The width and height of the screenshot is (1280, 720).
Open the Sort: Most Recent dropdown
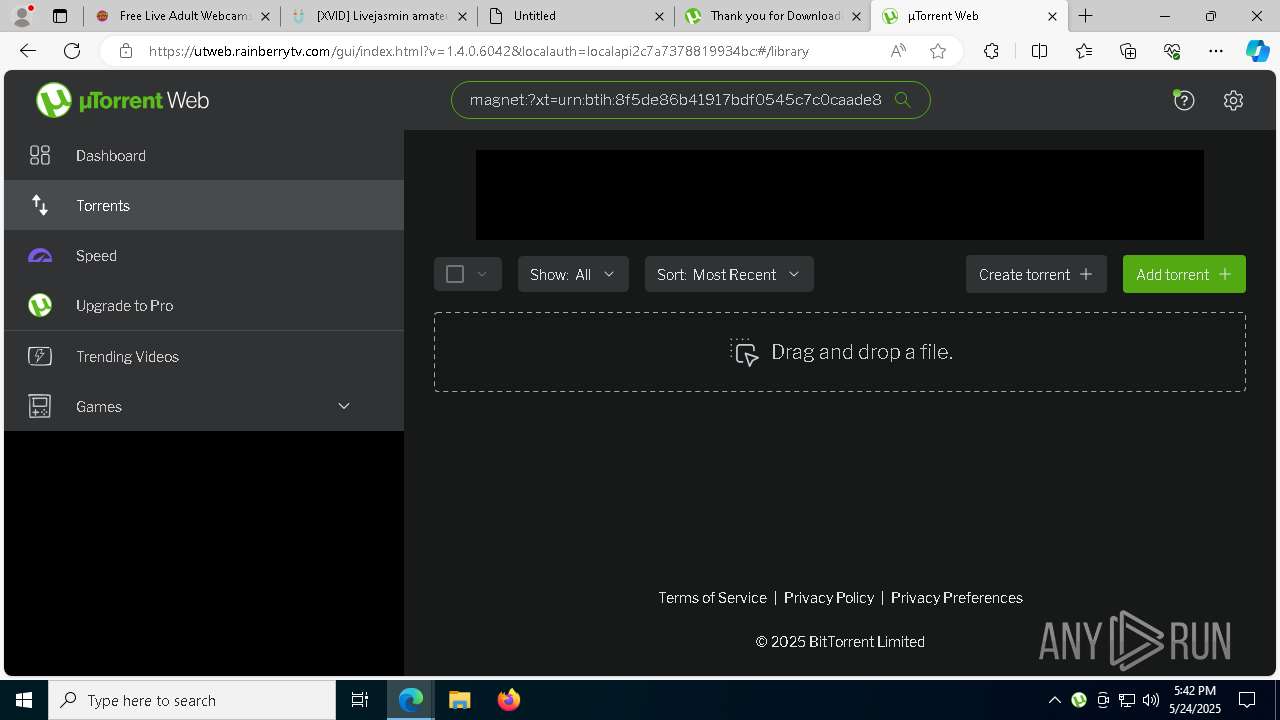(729, 274)
